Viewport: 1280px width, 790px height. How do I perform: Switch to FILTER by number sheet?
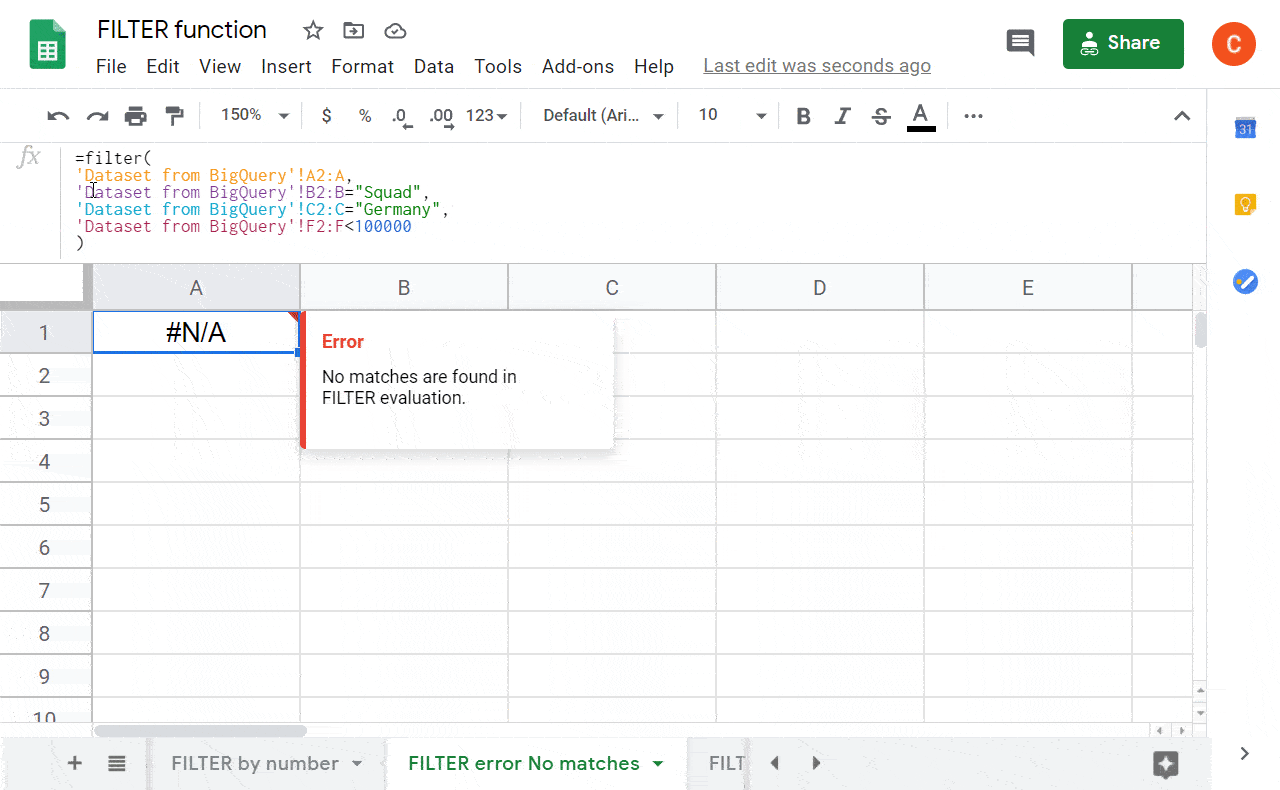(x=255, y=763)
